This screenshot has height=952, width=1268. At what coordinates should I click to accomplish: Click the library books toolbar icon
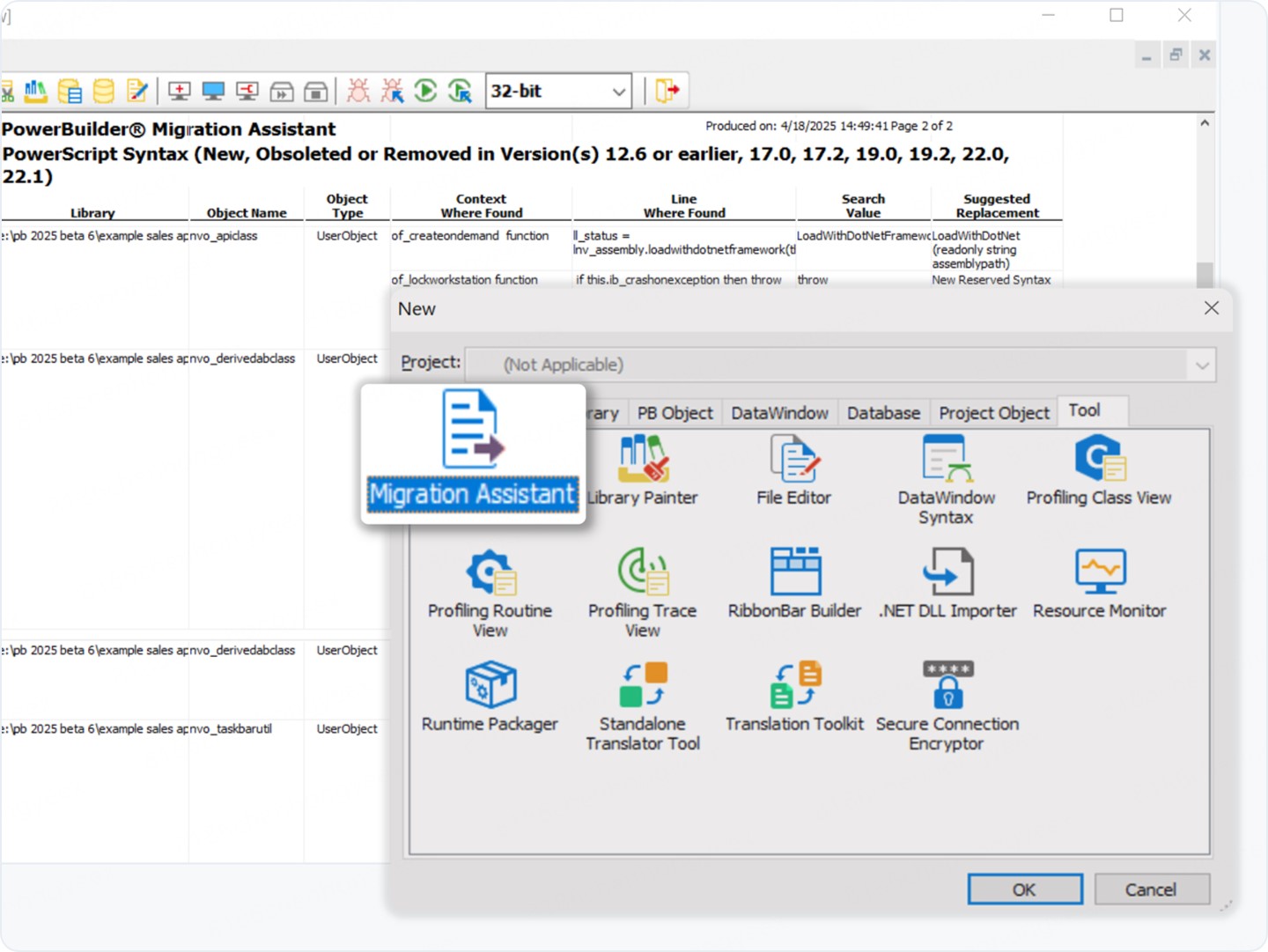click(x=35, y=90)
